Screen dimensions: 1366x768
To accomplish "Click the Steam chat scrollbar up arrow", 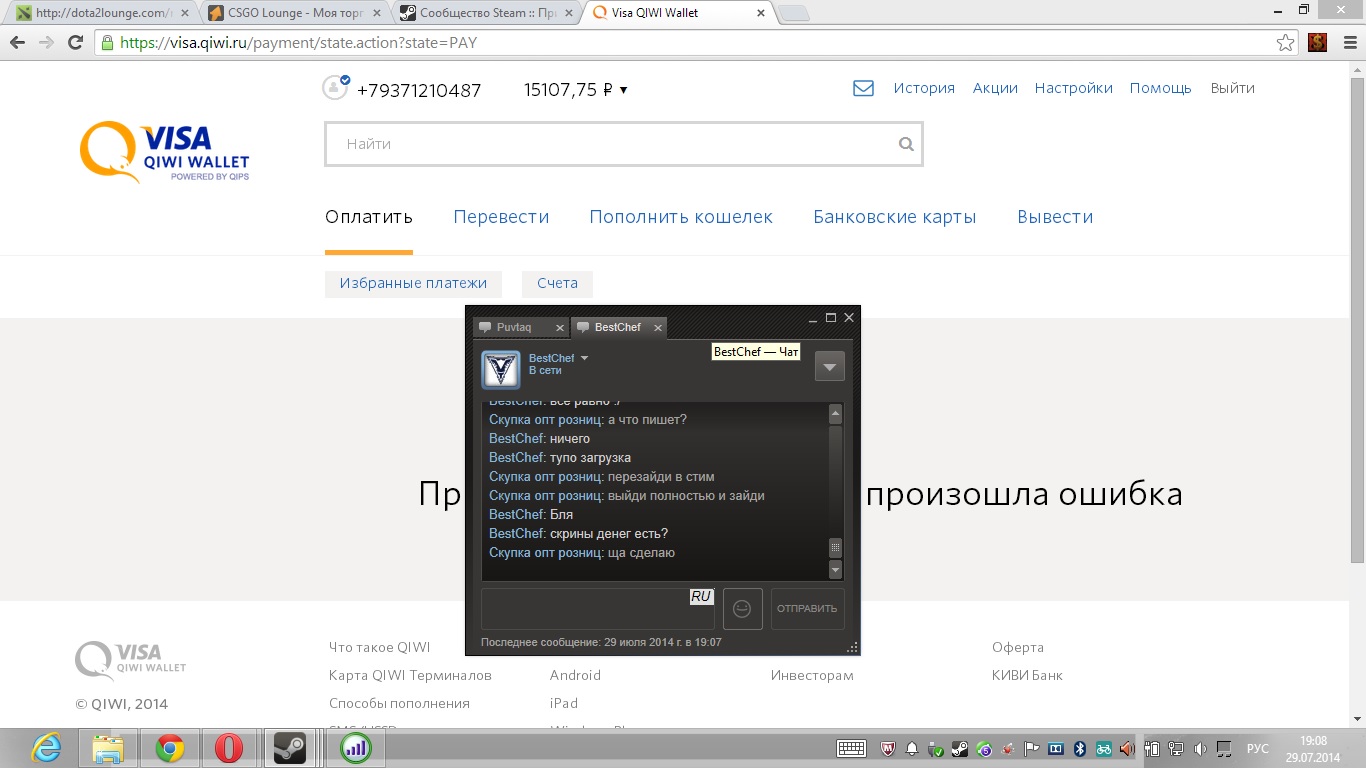I will [x=836, y=413].
